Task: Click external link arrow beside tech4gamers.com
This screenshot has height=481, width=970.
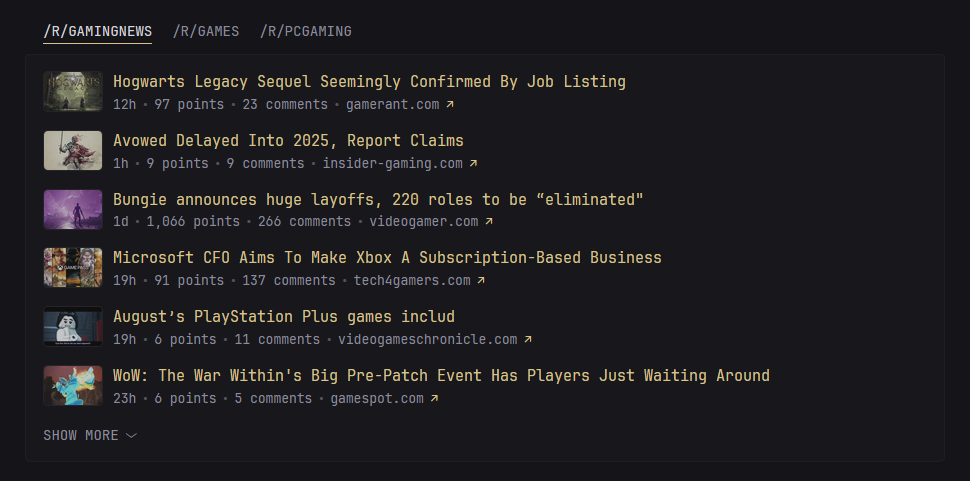Action: coord(481,281)
